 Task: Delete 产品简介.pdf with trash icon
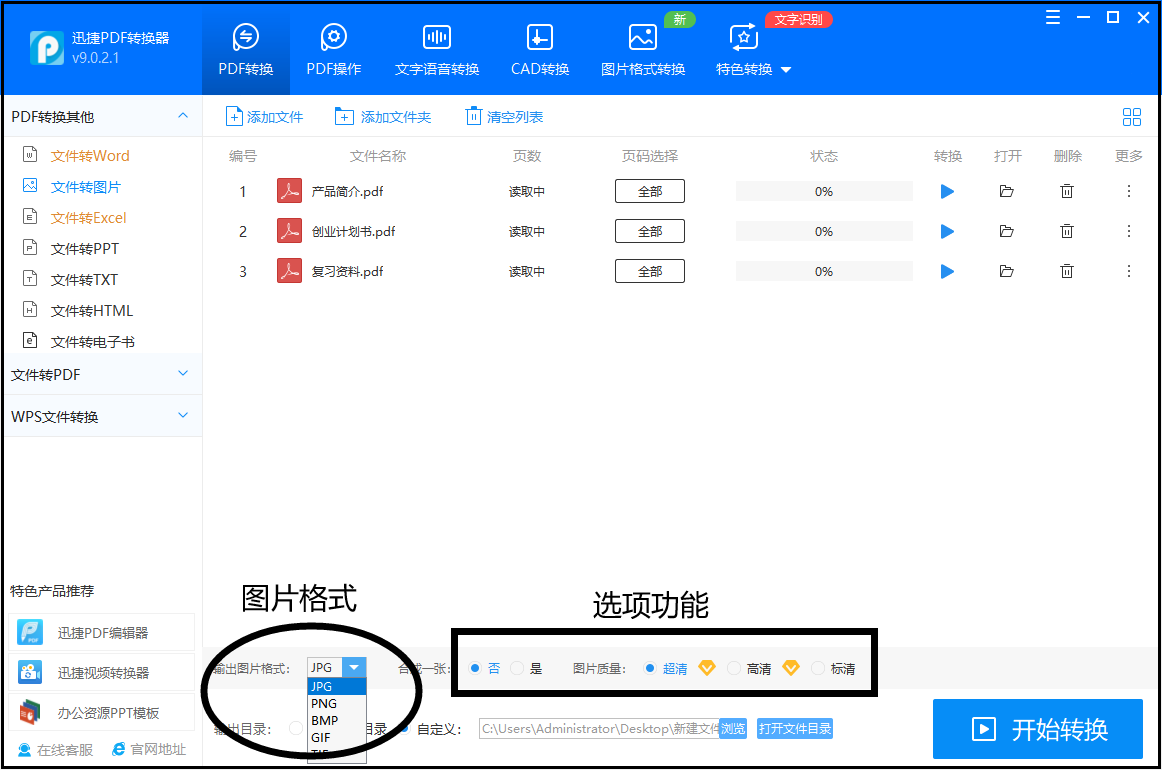click(1067, 191)
